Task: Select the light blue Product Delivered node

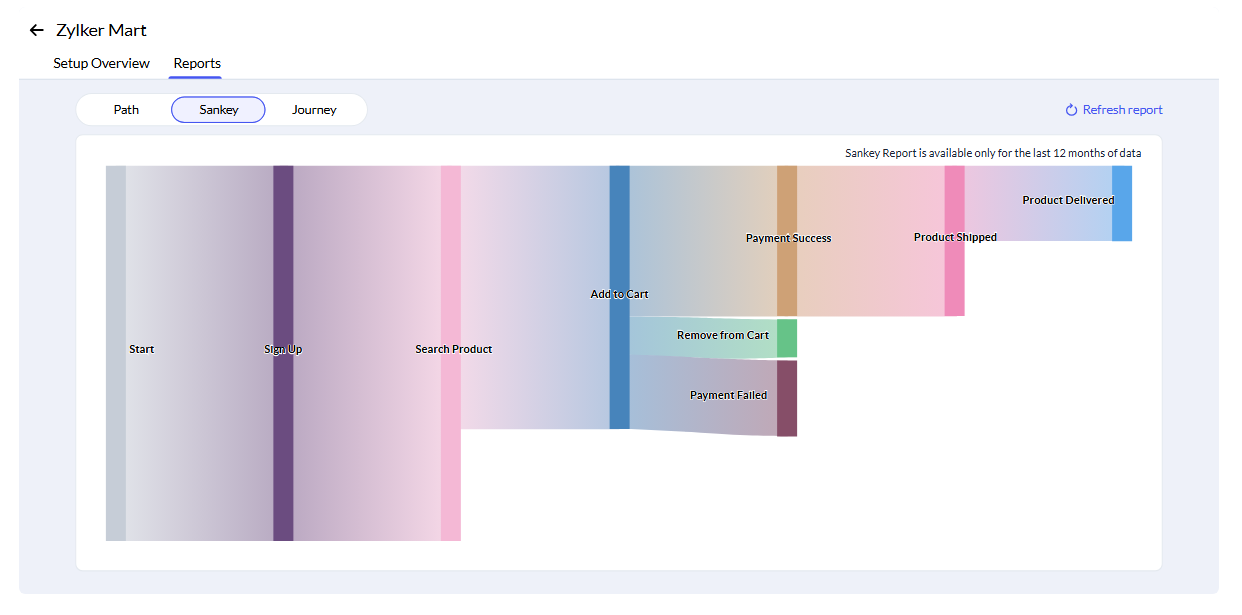Action: click(x=1122, y=203)
